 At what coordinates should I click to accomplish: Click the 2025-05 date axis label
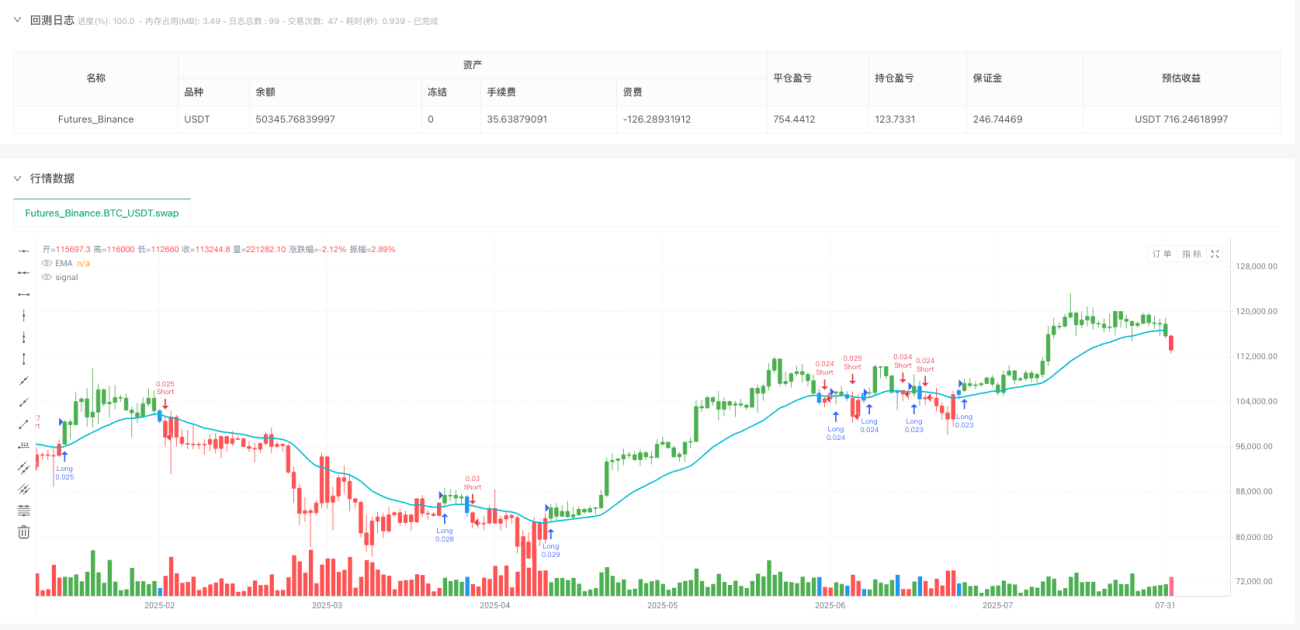point(662,605)
